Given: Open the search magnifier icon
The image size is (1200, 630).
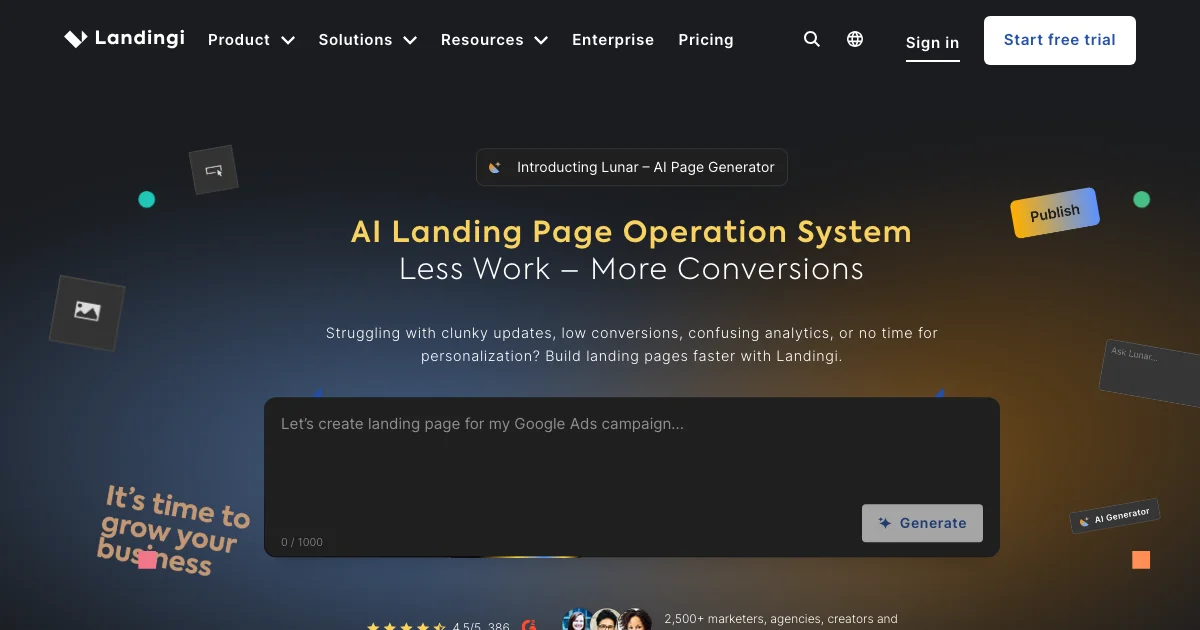Looking at the screenshot, I should pos(812,39).
